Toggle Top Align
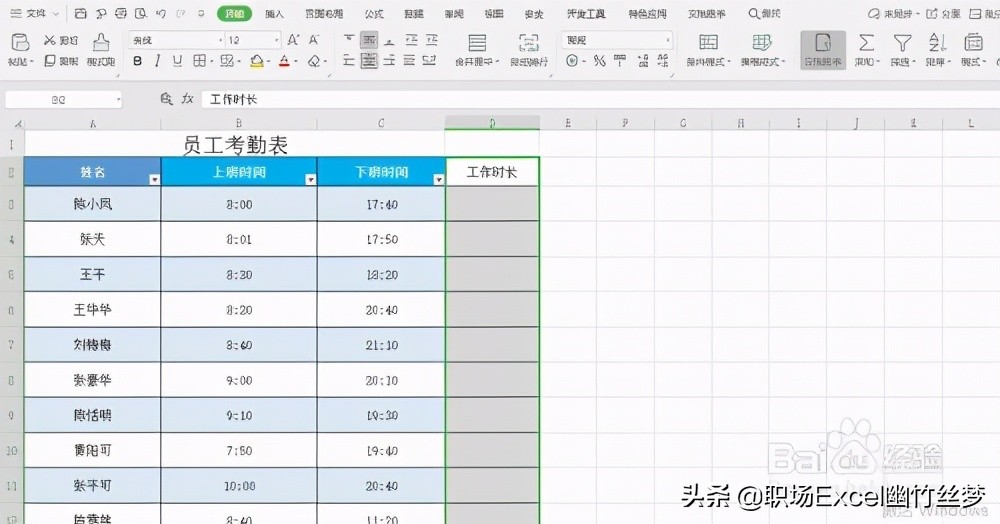1000x524 pixels. 349,40
